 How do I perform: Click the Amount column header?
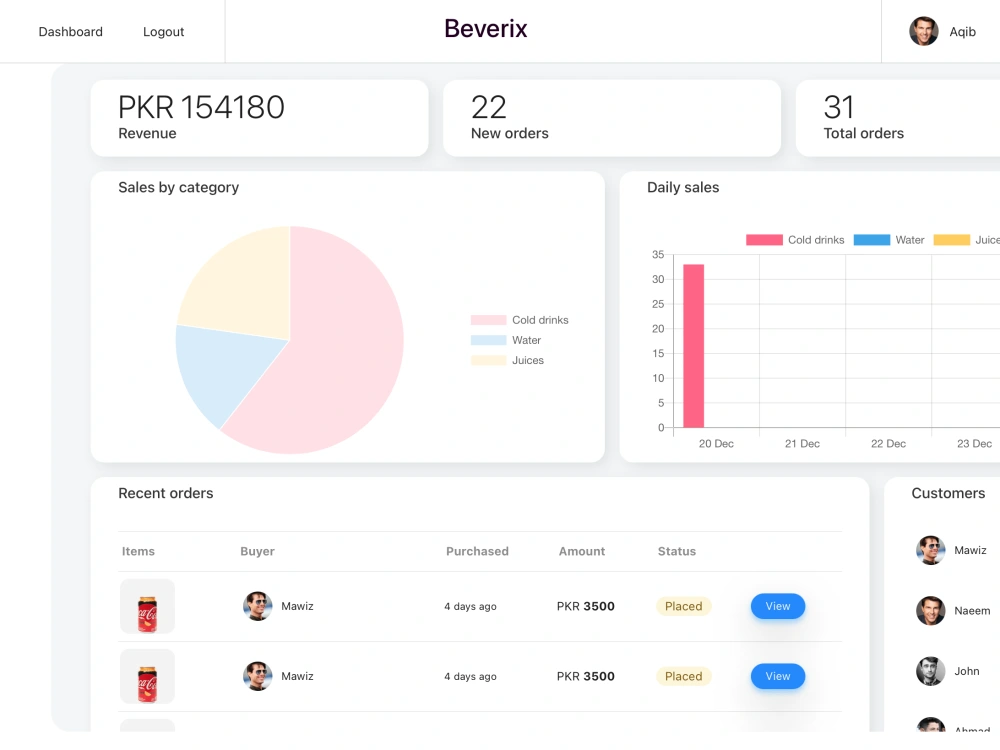point(582,551)
